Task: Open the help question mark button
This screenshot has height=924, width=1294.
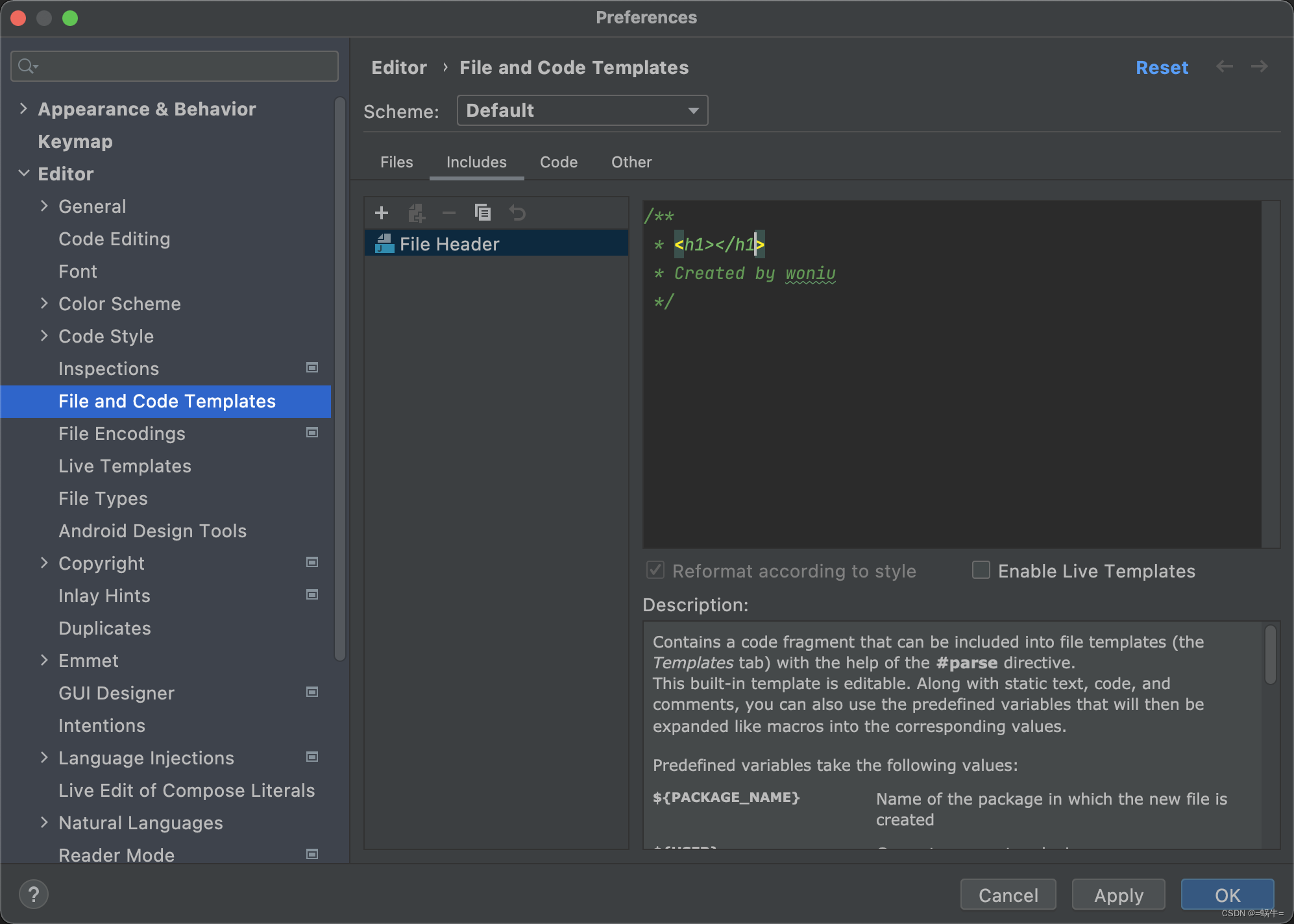Action: [34, 894]
